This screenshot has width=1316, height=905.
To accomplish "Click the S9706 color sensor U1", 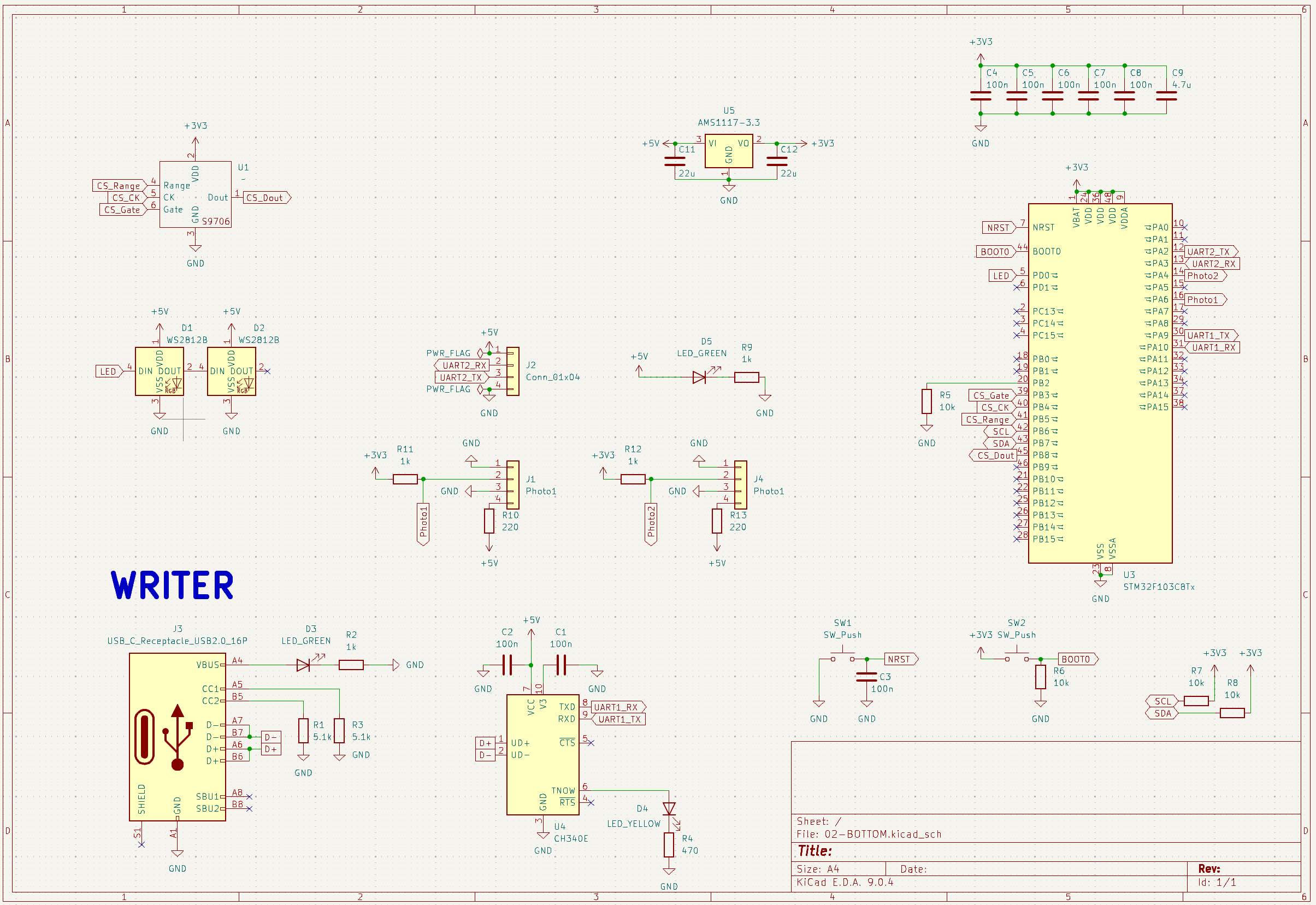I will coord(195,194).
